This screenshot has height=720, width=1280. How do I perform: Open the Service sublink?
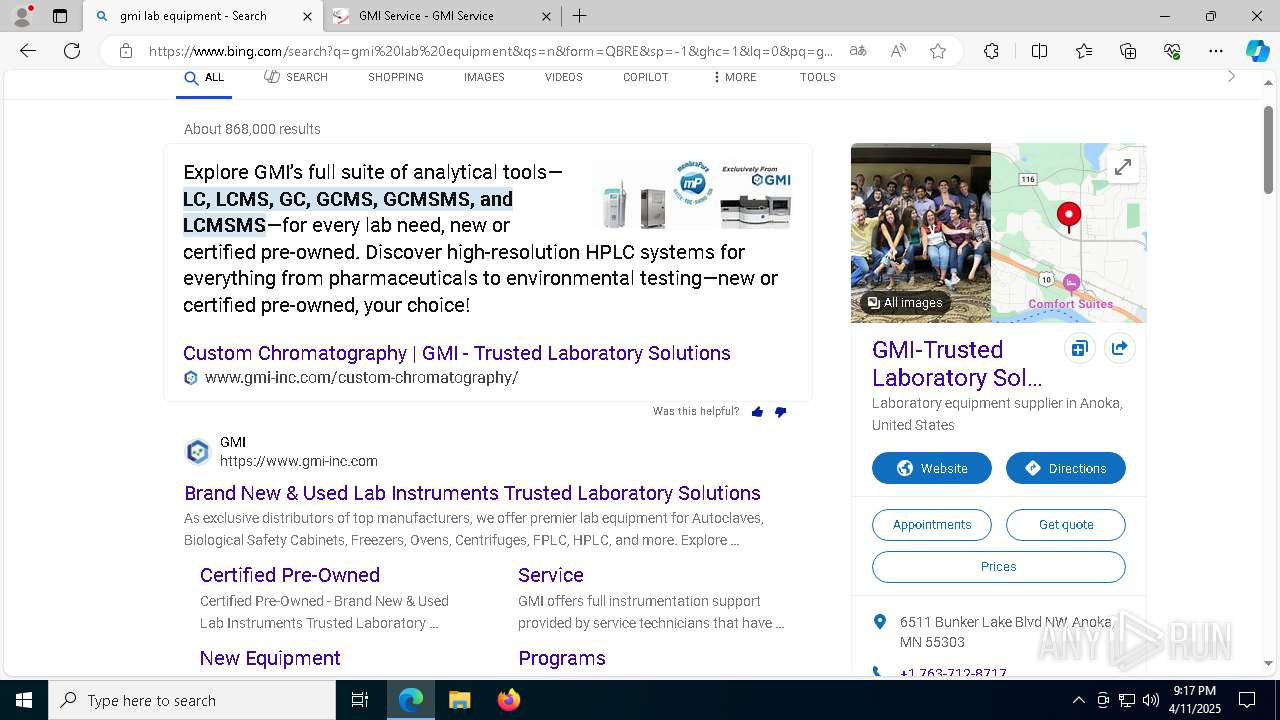(x=551, y=575)
